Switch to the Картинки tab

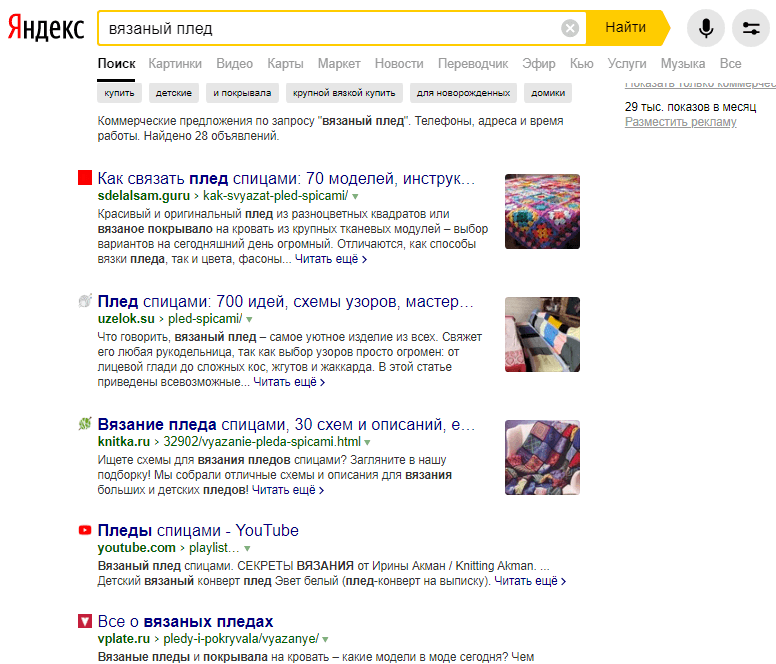175,64
